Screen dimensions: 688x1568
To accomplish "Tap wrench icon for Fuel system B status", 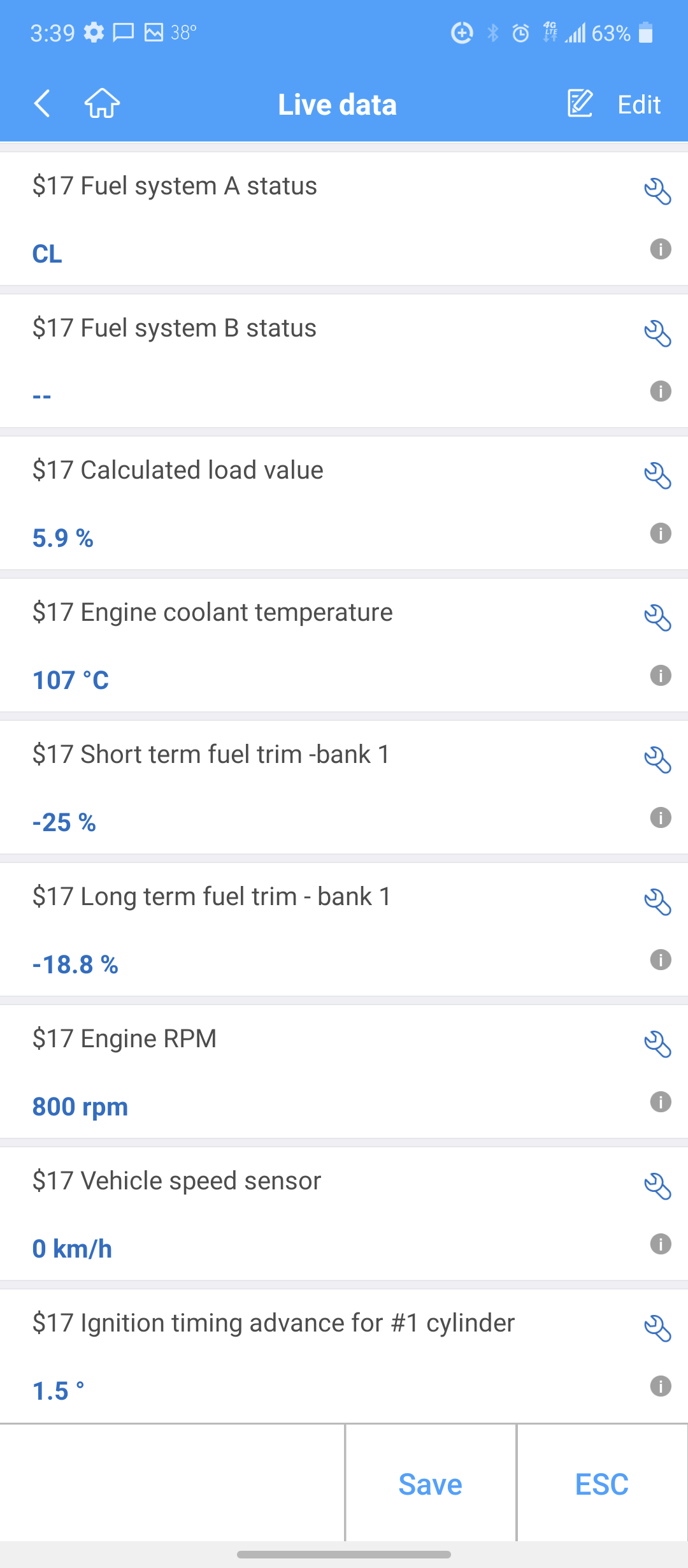I will (x=657, y=333).
